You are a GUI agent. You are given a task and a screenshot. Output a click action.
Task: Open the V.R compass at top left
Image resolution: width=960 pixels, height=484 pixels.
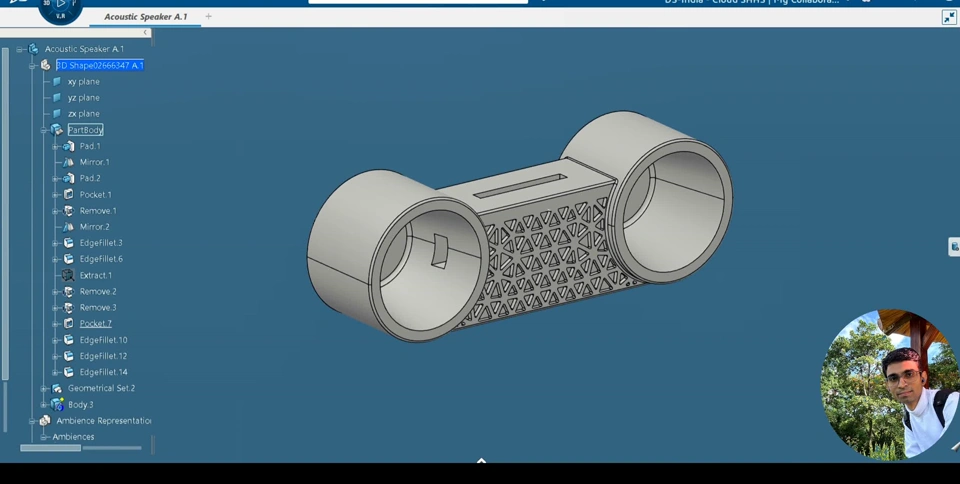pos(61,9)
